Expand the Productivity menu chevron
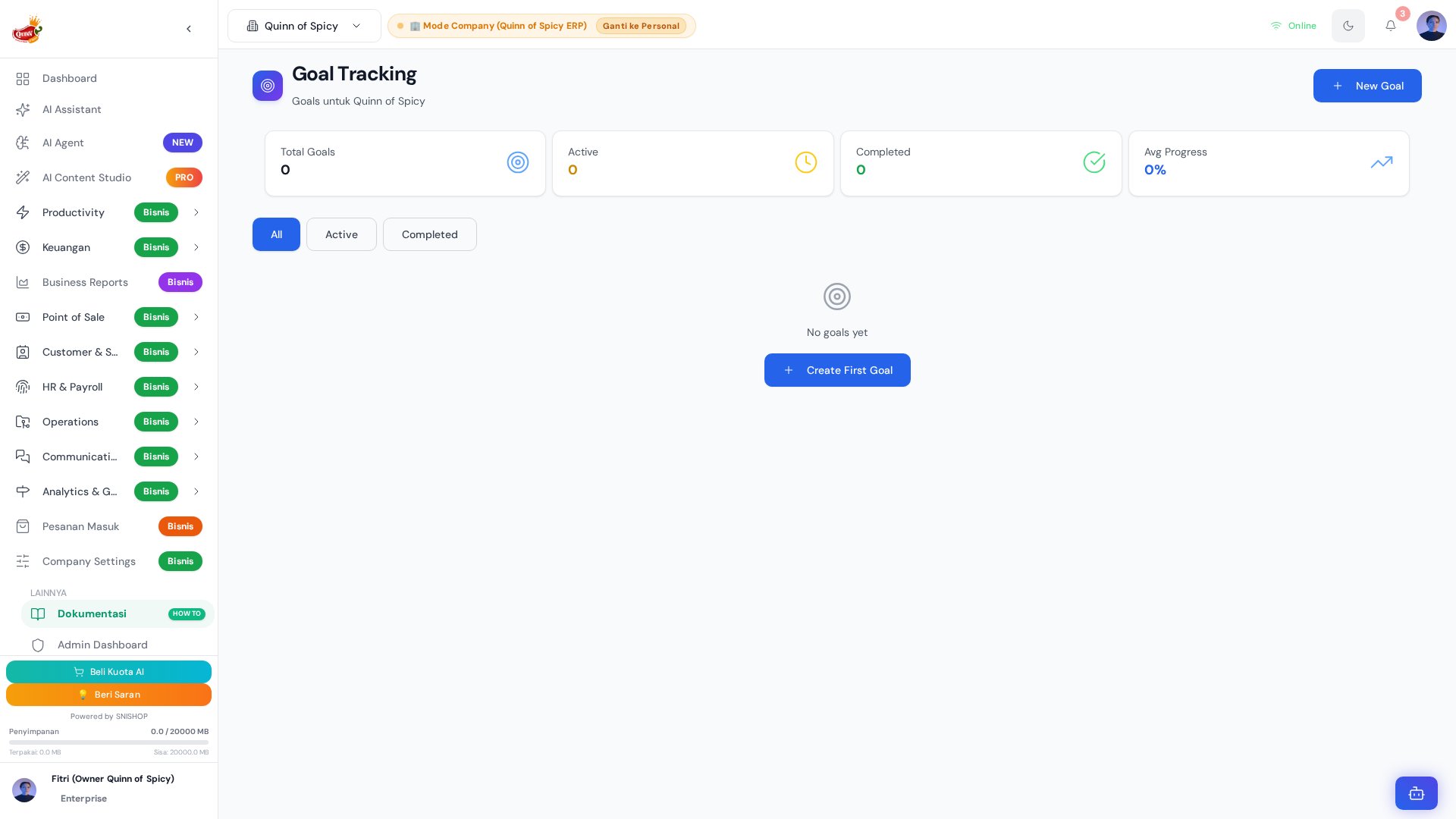 pos(196,212)
